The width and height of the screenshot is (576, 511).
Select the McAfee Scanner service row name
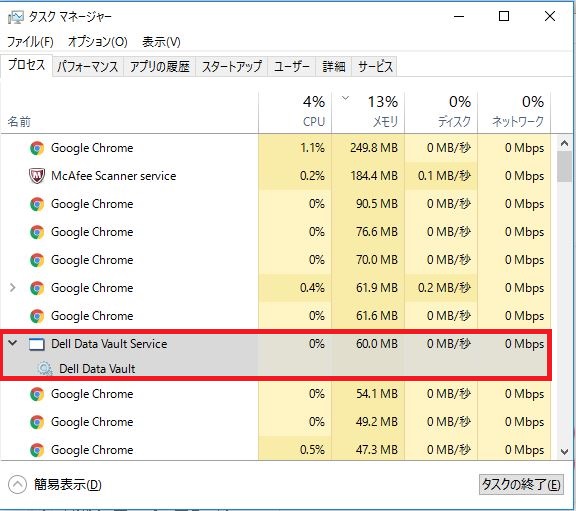[114, 176]
